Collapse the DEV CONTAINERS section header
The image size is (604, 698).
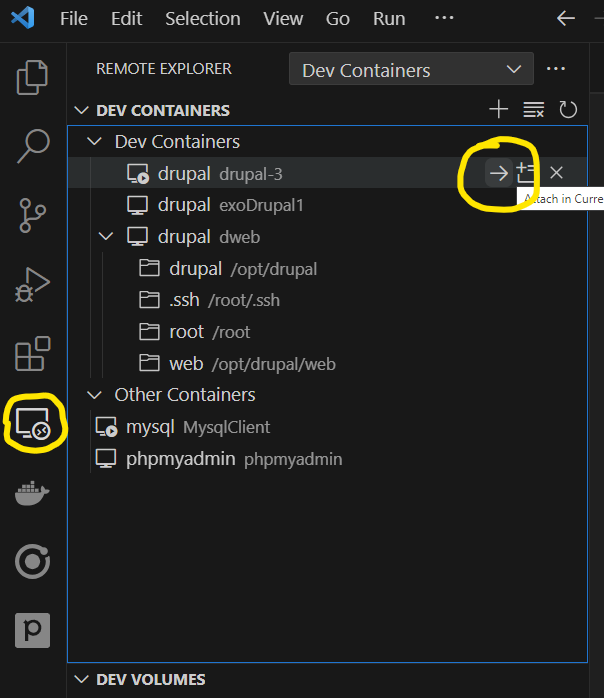[81, 110]
